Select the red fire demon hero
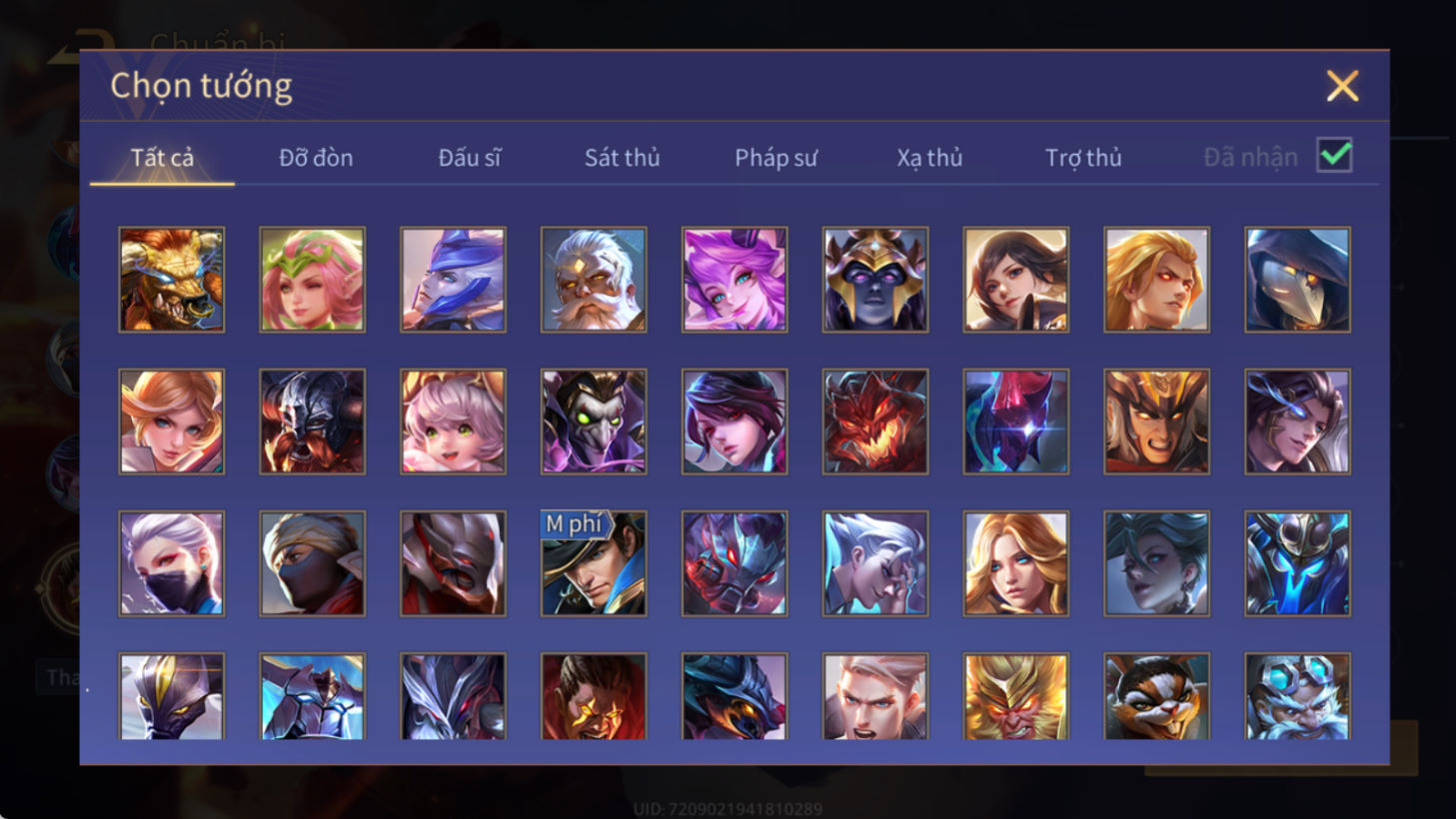 875,421
